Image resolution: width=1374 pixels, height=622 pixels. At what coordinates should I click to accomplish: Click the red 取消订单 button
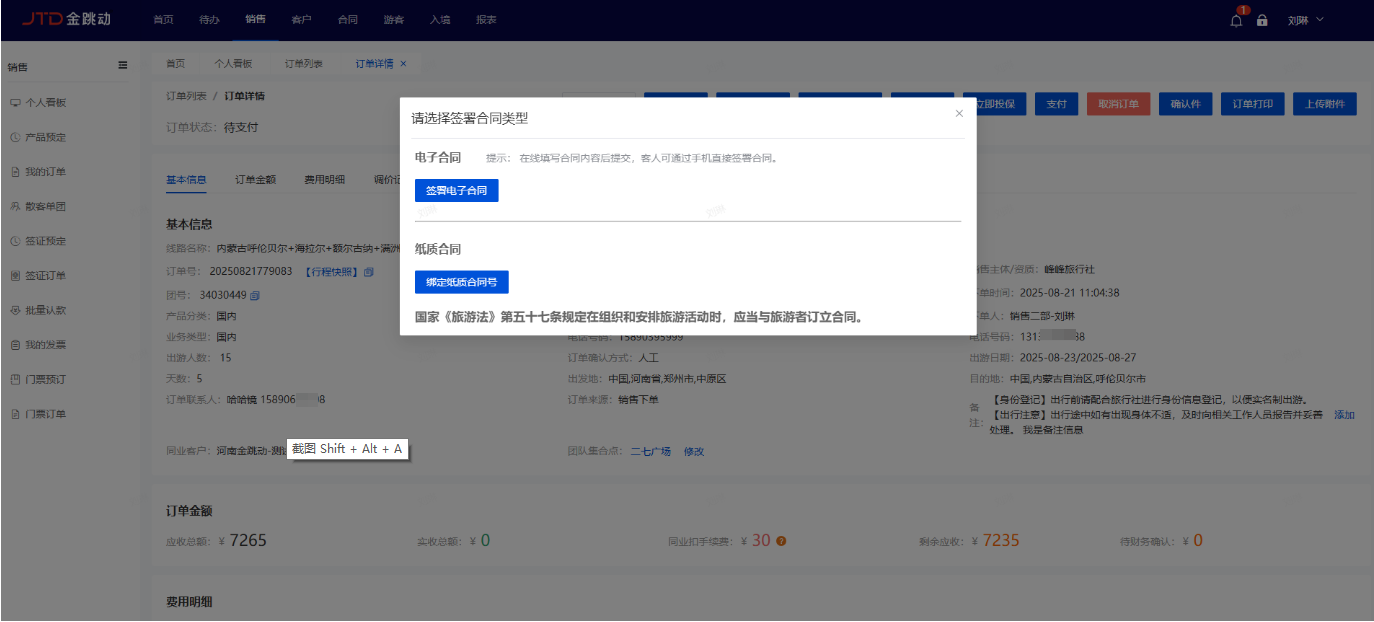1118,104
